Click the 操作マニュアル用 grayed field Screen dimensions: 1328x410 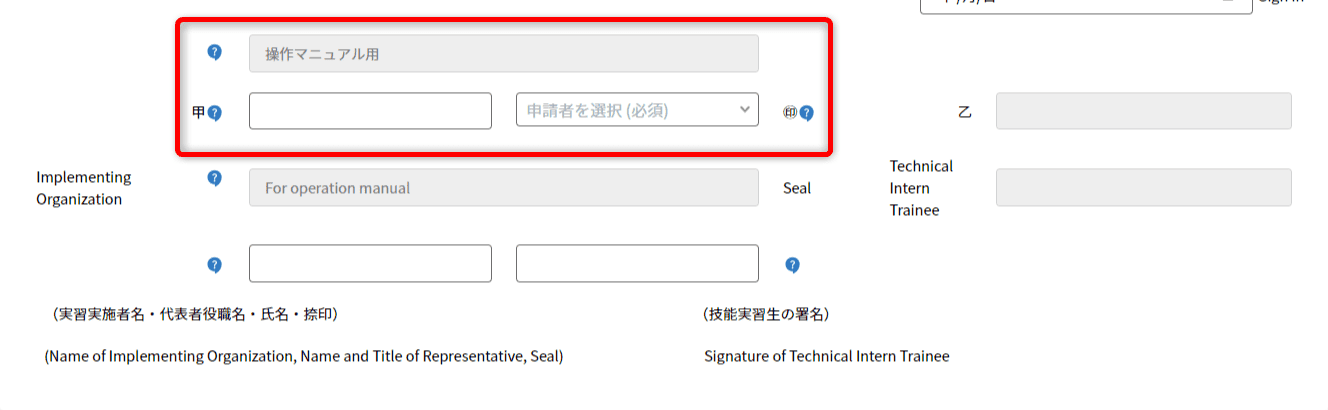(x=503, y=54)
